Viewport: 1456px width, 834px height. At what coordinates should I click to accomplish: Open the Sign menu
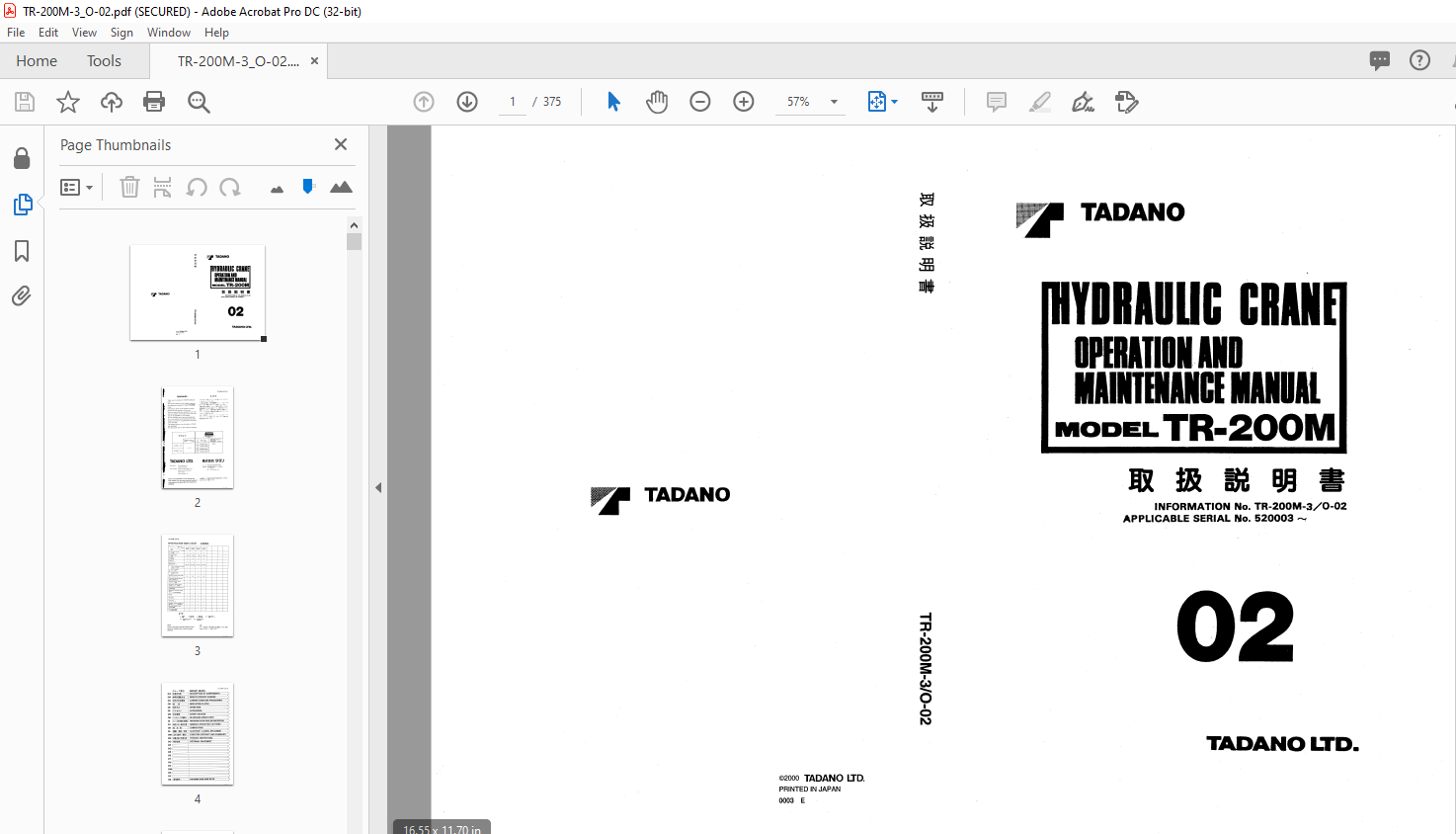121,33
